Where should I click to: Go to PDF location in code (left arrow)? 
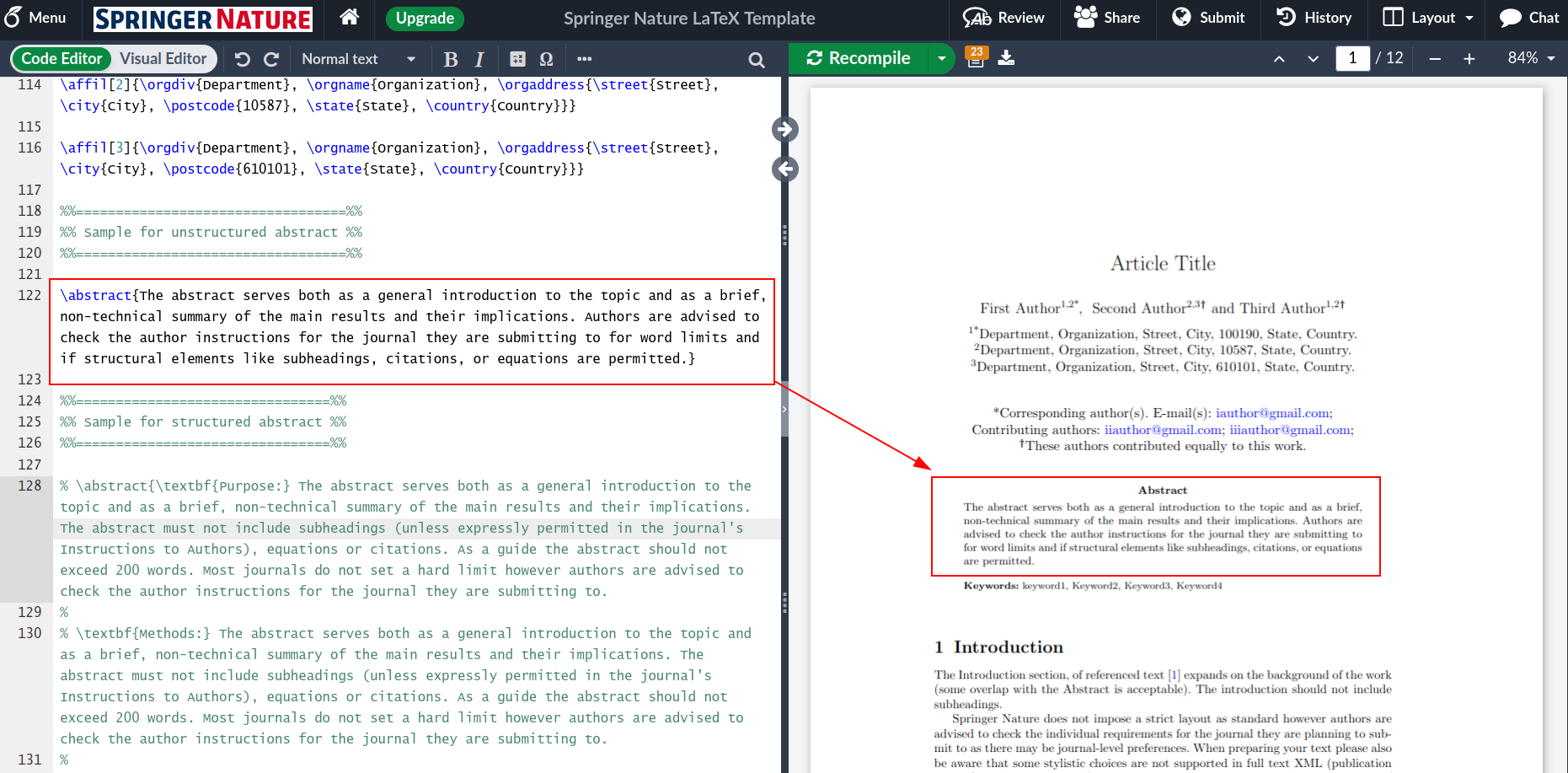point(784,169)
